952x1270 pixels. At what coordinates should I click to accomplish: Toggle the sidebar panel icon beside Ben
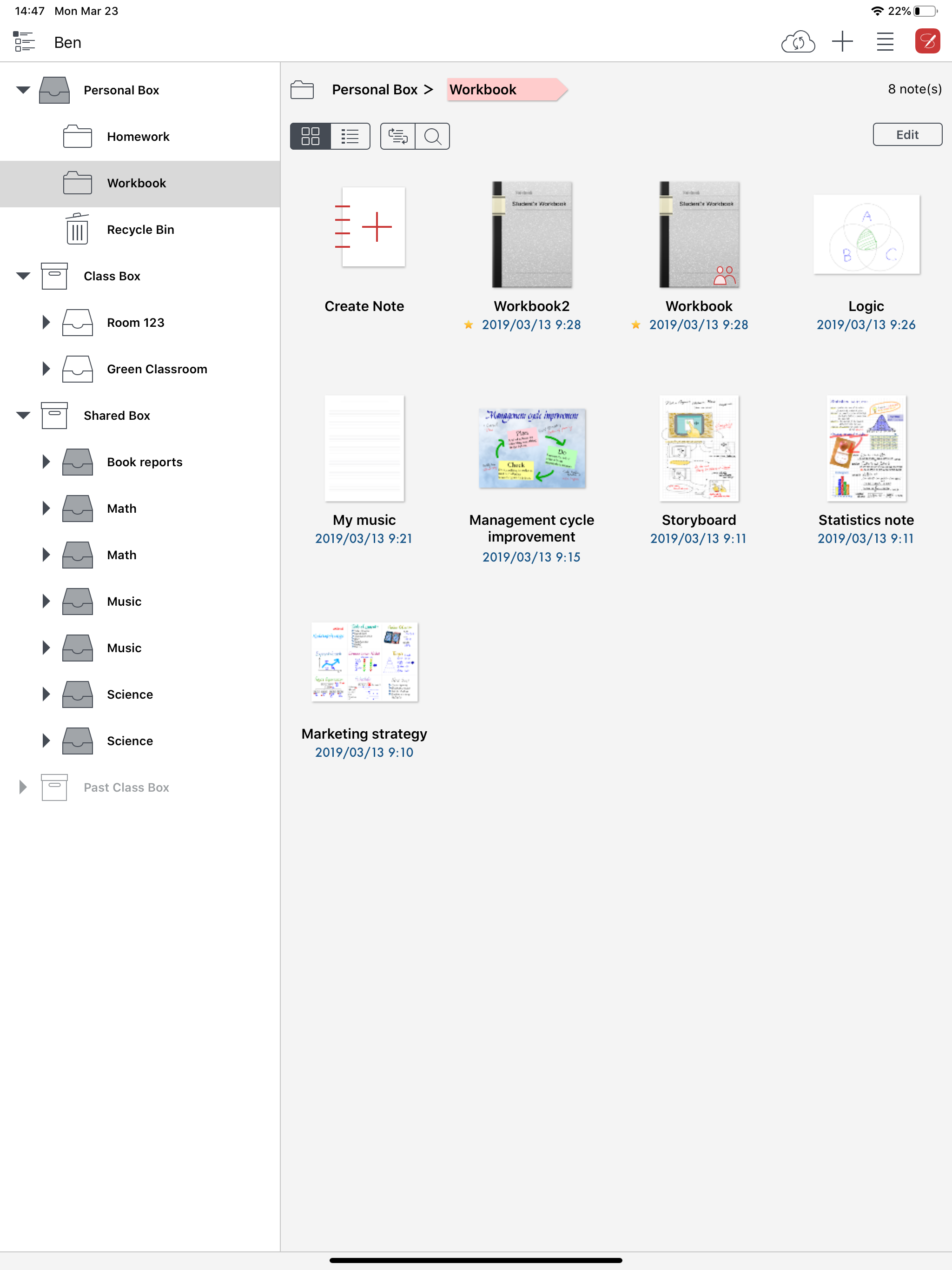click(24, 42)
